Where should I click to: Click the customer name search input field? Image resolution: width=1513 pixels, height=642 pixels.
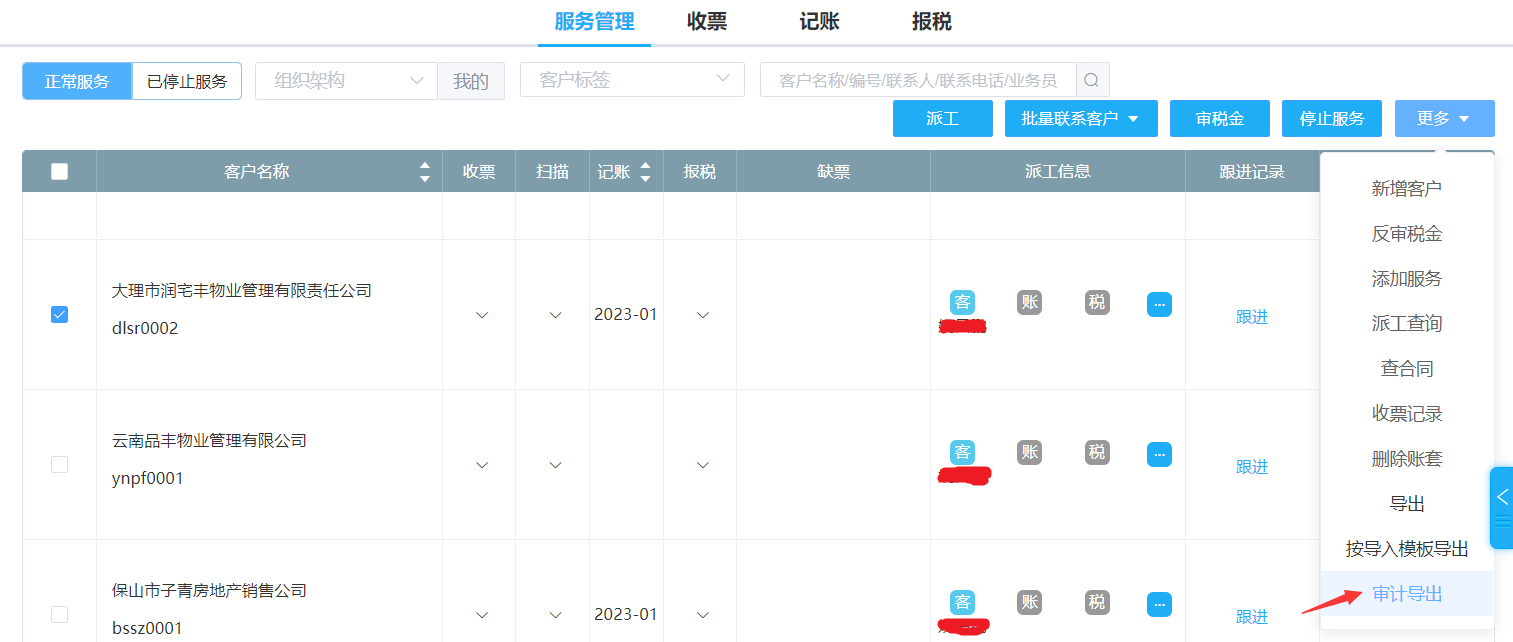click(917, 80)
